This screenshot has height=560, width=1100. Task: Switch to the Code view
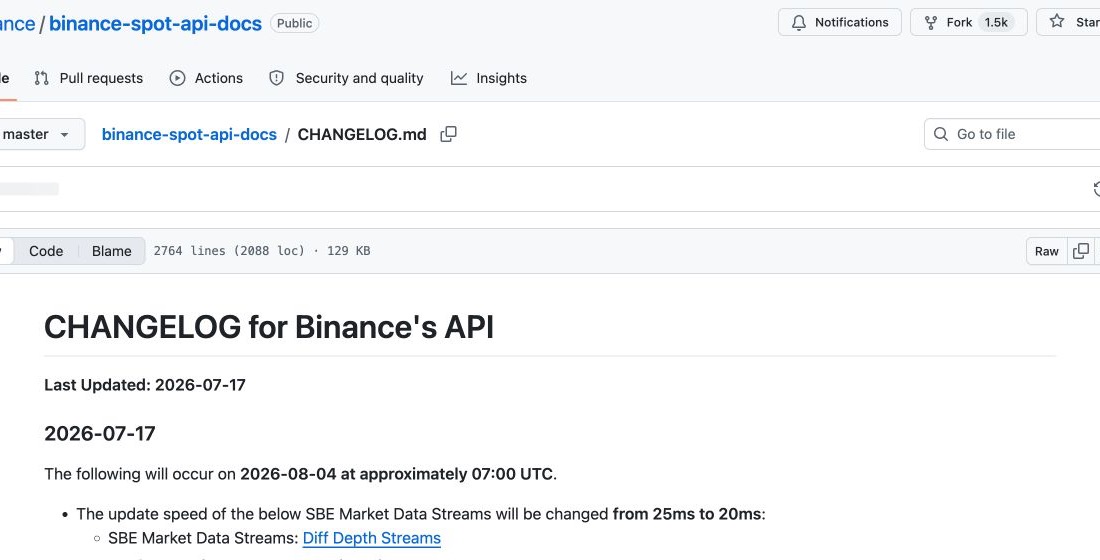[x=46, y=251]
